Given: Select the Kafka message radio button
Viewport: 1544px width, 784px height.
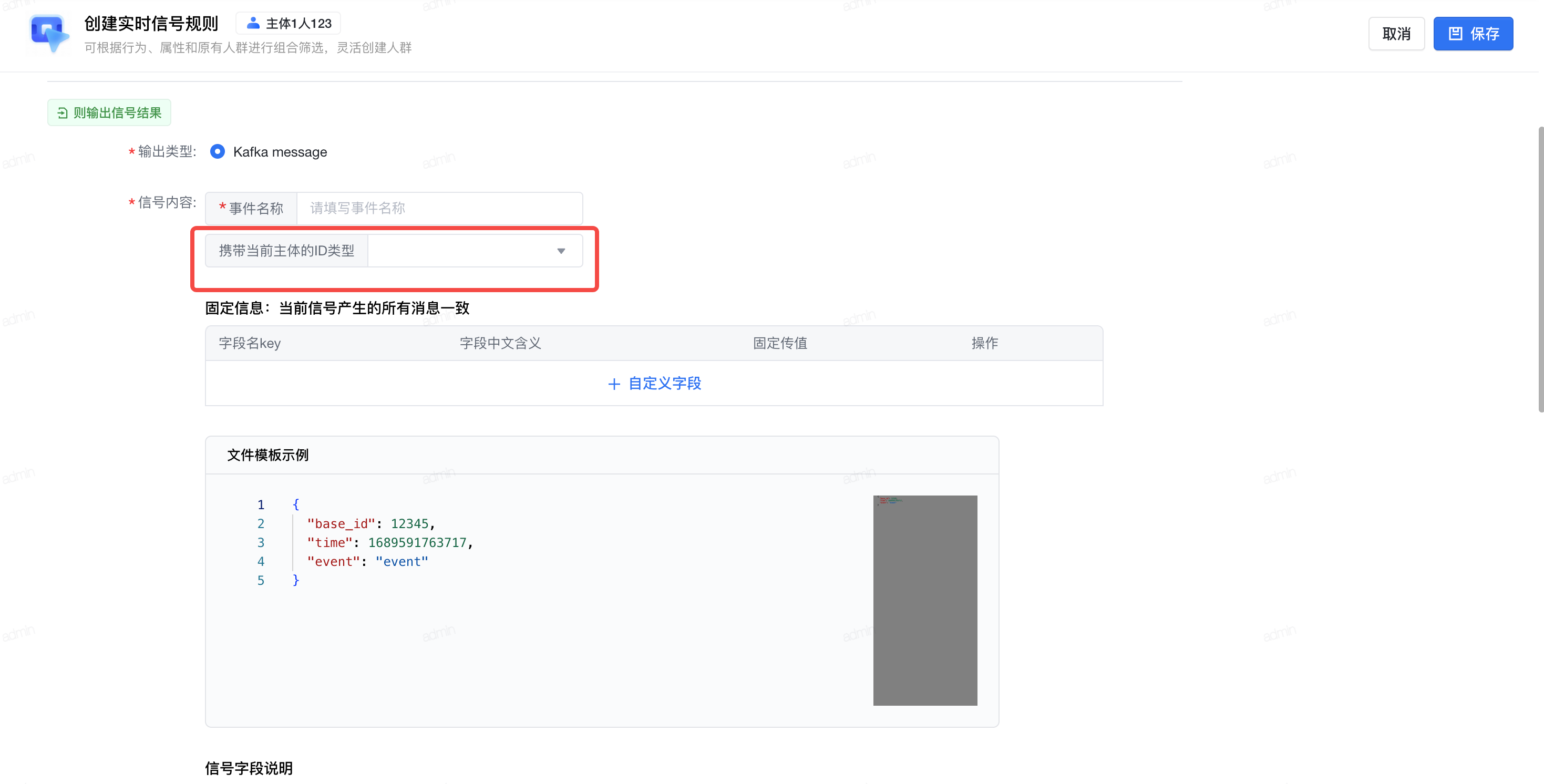Looking at the screenshot, I should pyautogui.click(x=218, y=152).
